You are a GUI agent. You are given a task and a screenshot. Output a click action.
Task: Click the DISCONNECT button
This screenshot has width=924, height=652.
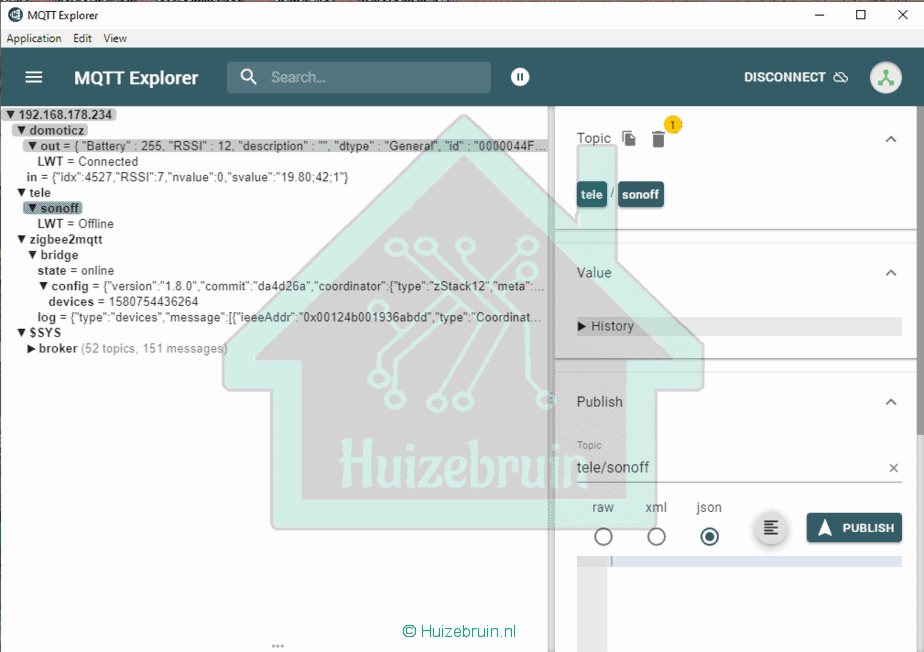[796, 77]
